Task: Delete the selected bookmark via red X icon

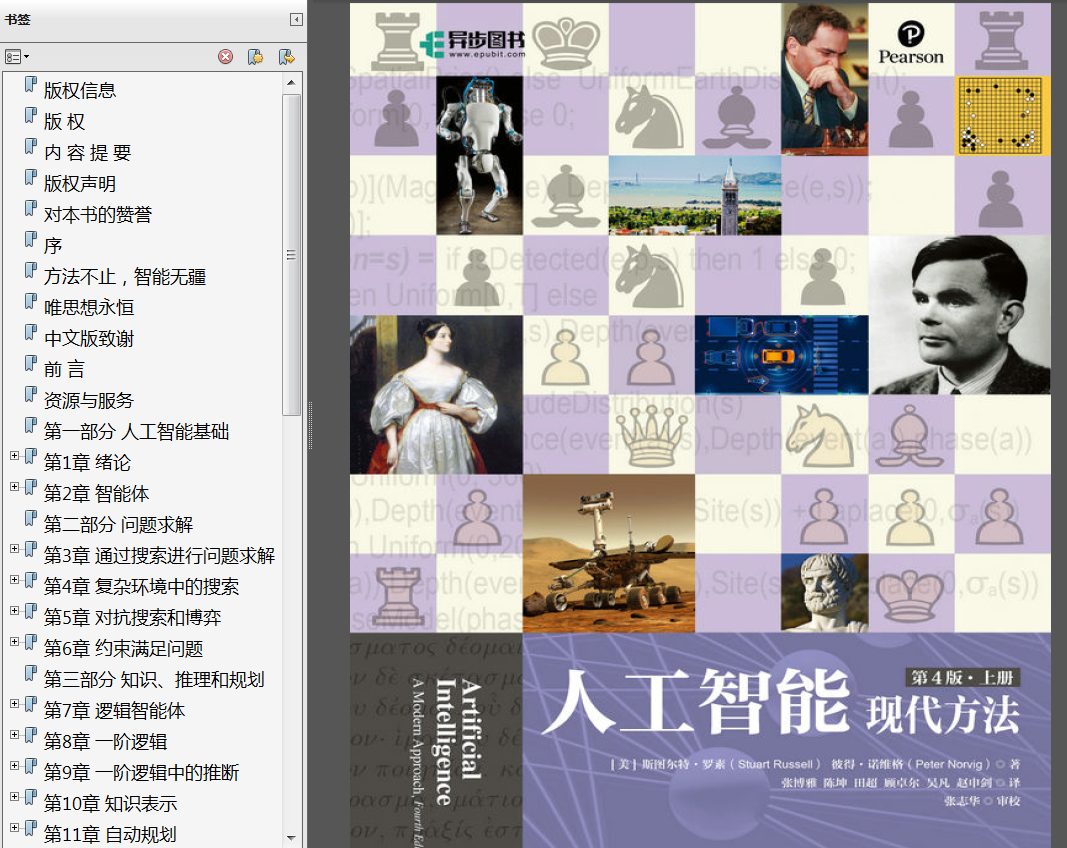Action: coord(223,57)
